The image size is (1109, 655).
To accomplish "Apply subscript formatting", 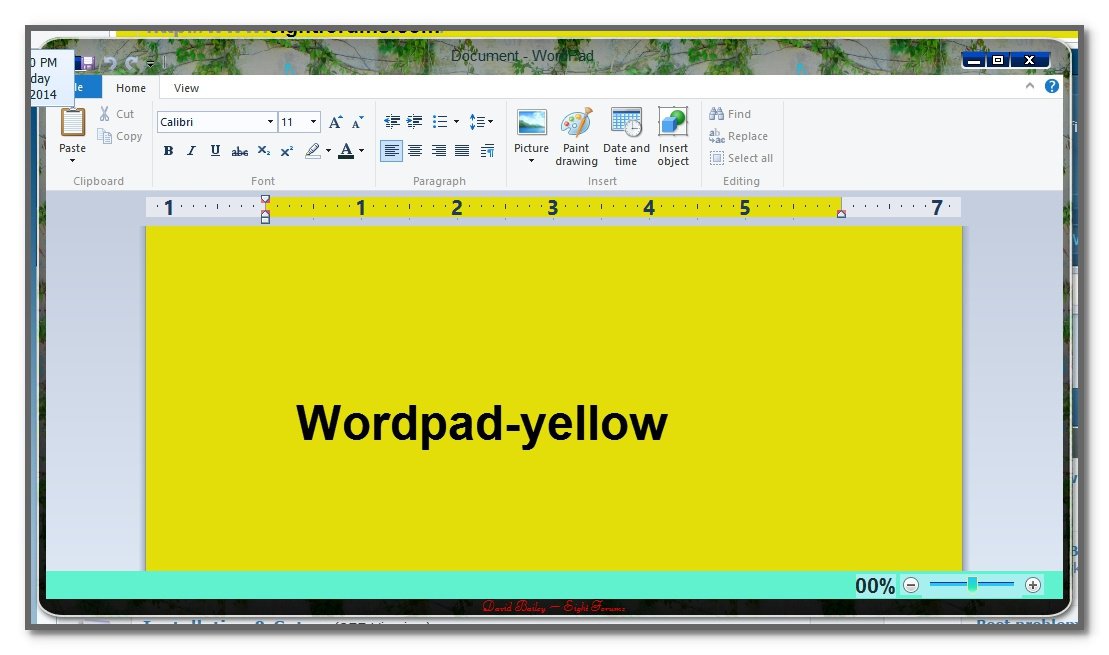I will coord(264,151).
